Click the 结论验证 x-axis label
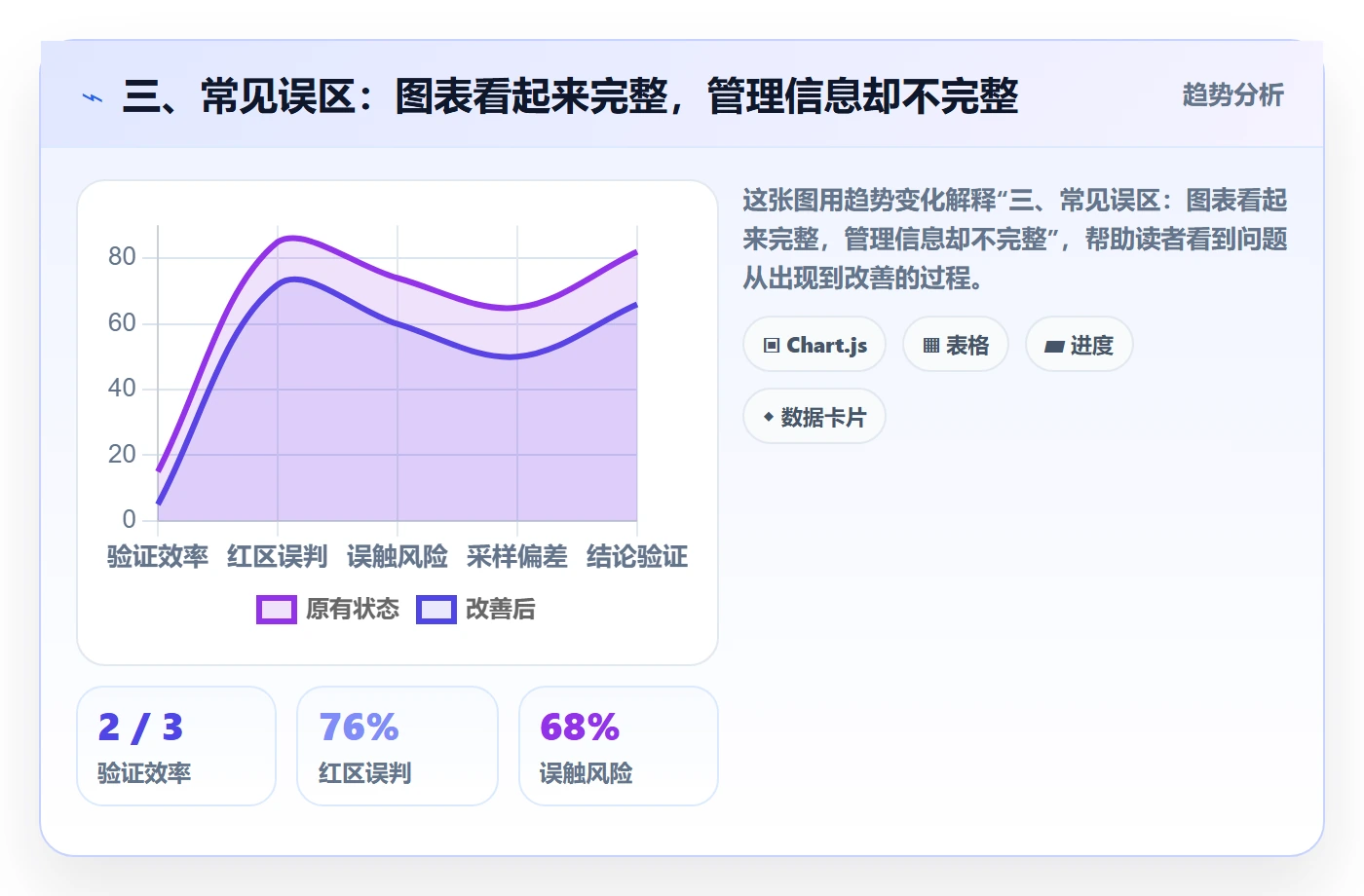 [x=637, y=557]
